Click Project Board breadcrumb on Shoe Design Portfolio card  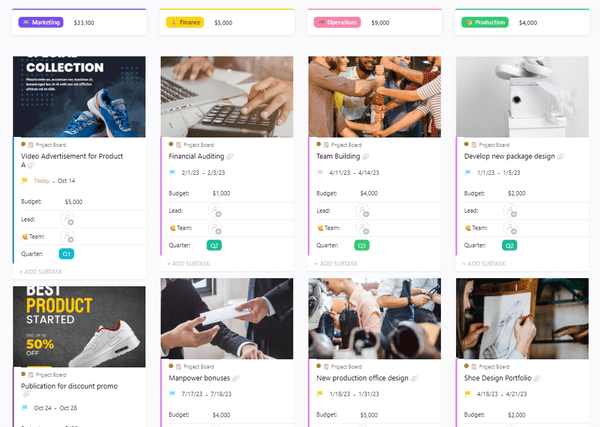[494, 367]
